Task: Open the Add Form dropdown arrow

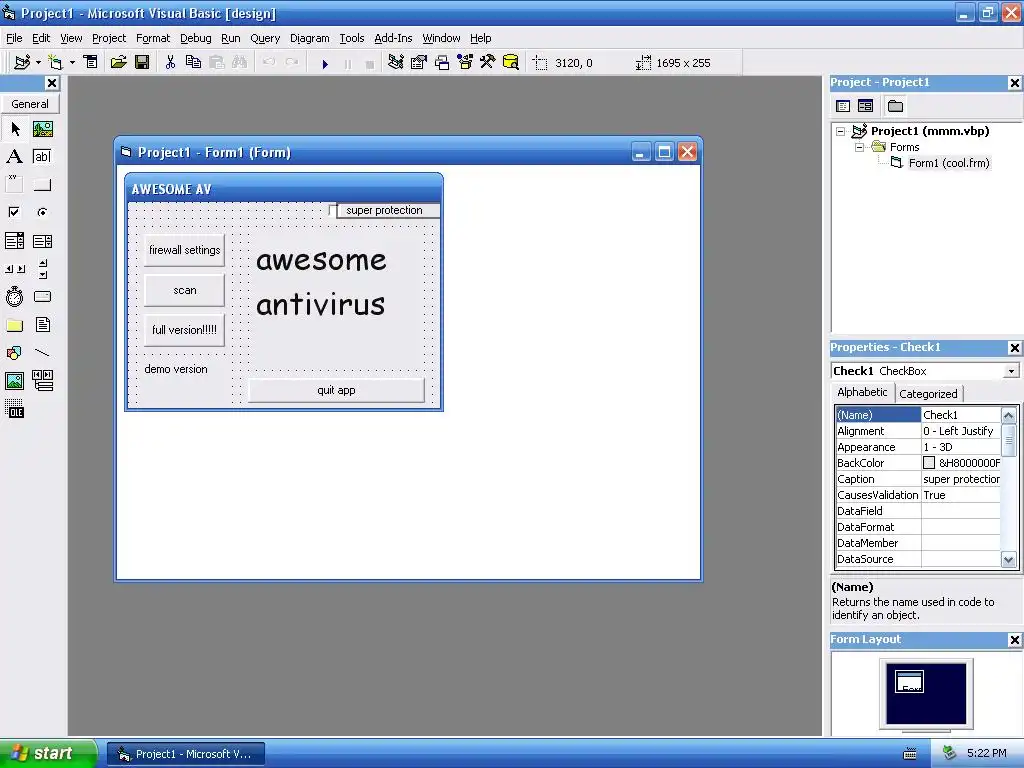Action: [x=72, y=63]
